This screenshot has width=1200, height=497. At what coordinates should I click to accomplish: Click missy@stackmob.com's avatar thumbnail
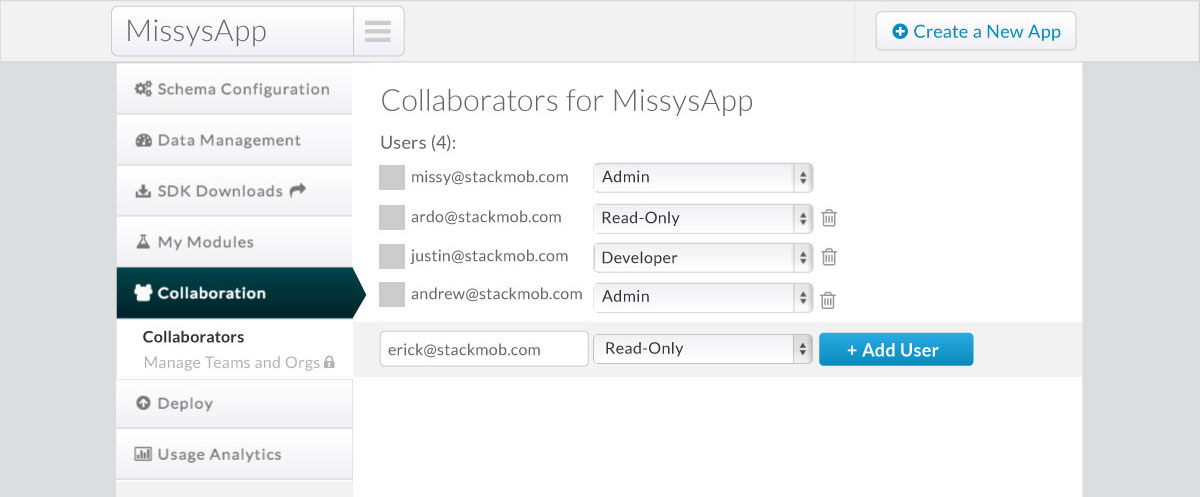pyautogui.click(x=392, y=177)
